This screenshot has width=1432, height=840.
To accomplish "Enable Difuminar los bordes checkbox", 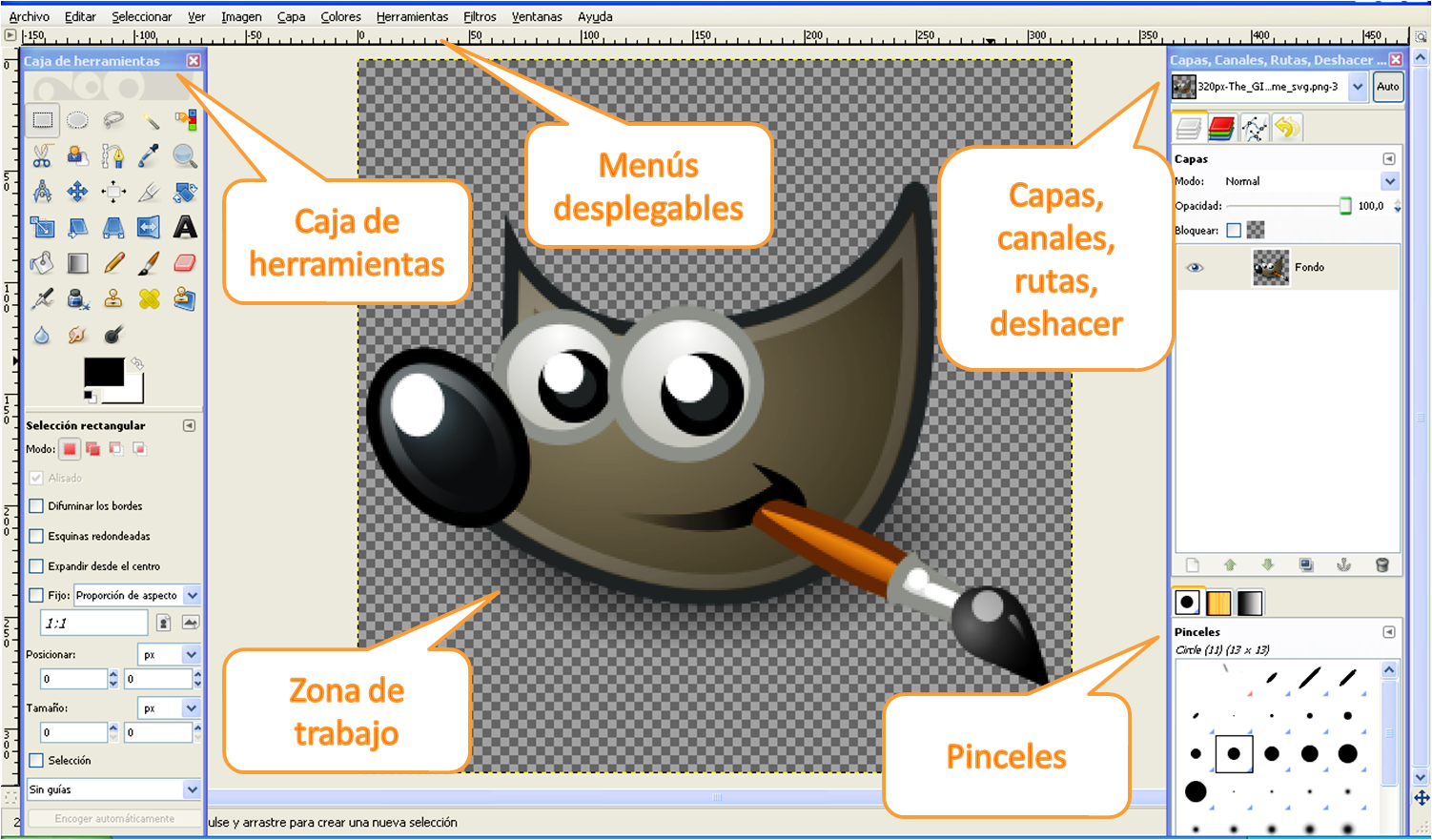I will (36, 505).
